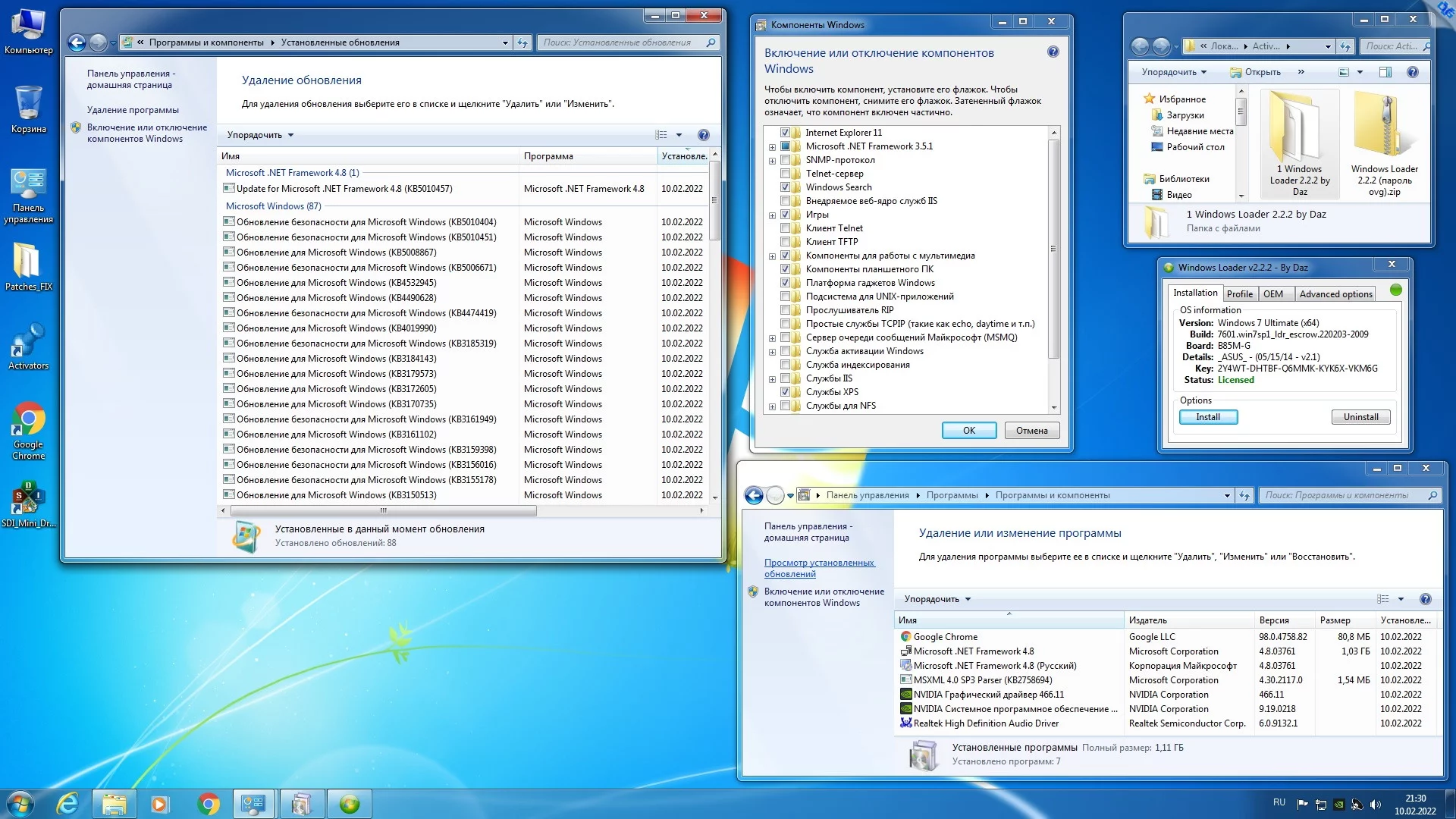Uncheck Internet Explorer 11 component
Viewport: 1456px width, 819px height.
tap(786, 133)
